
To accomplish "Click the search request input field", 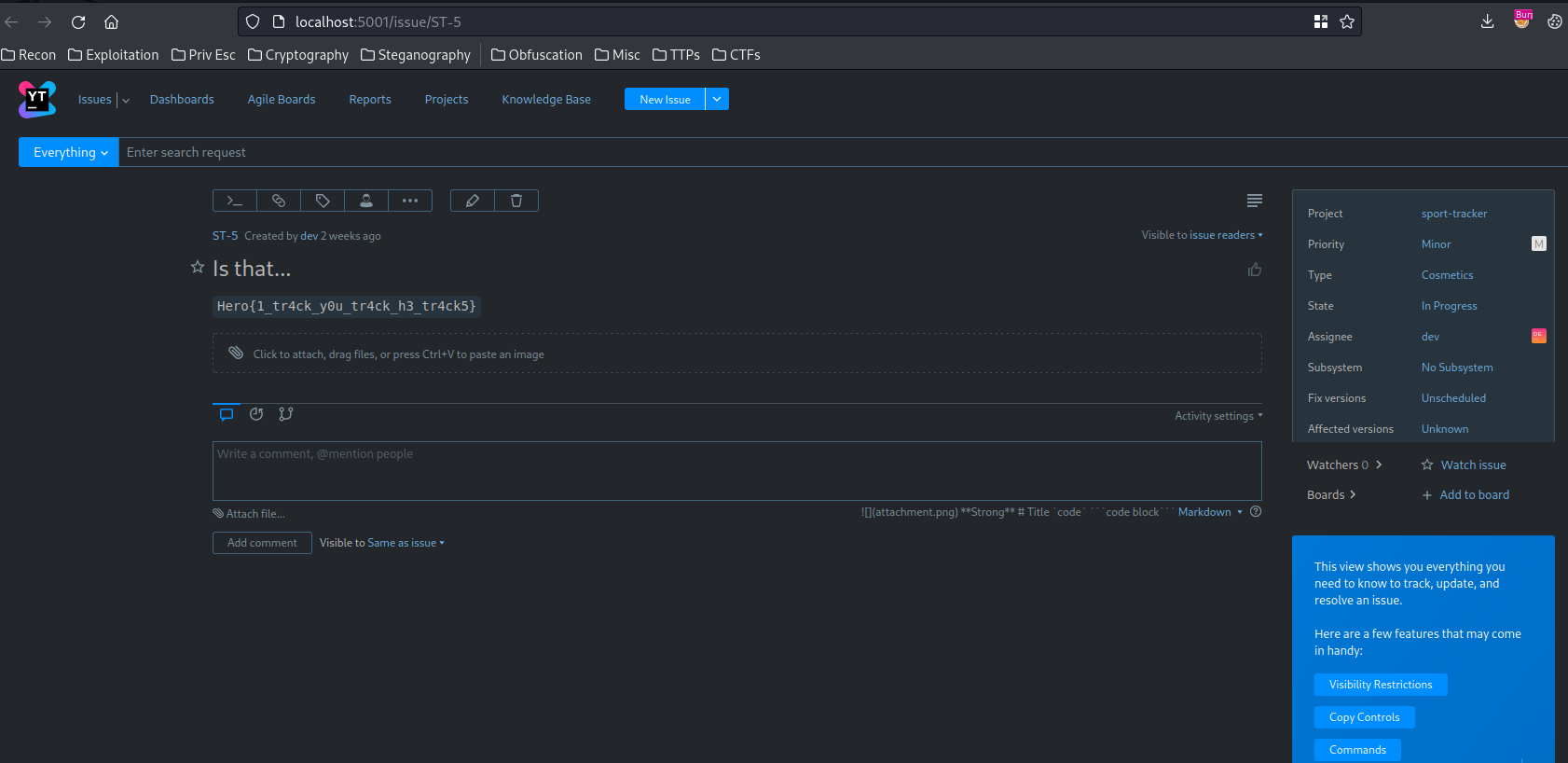I will [843, 152].
